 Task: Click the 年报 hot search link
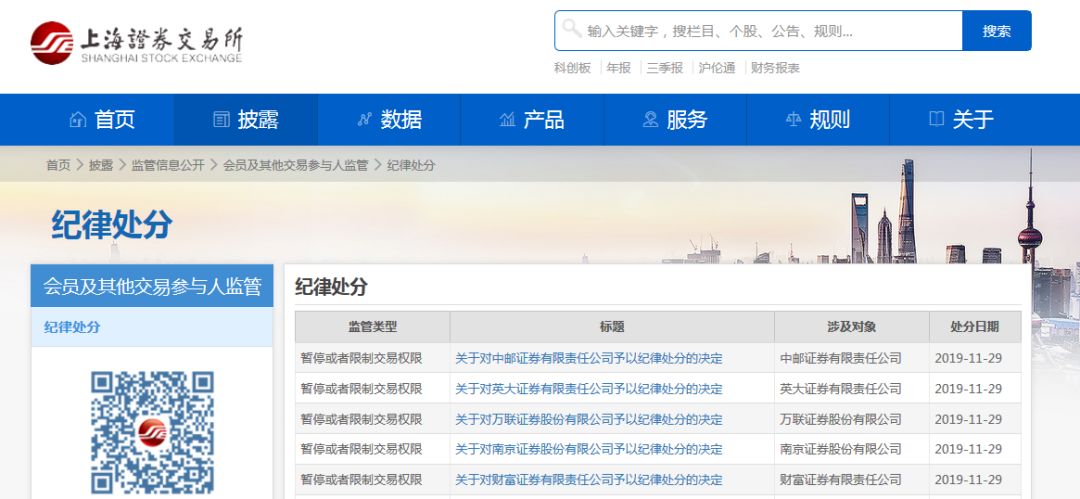[619, 68]
